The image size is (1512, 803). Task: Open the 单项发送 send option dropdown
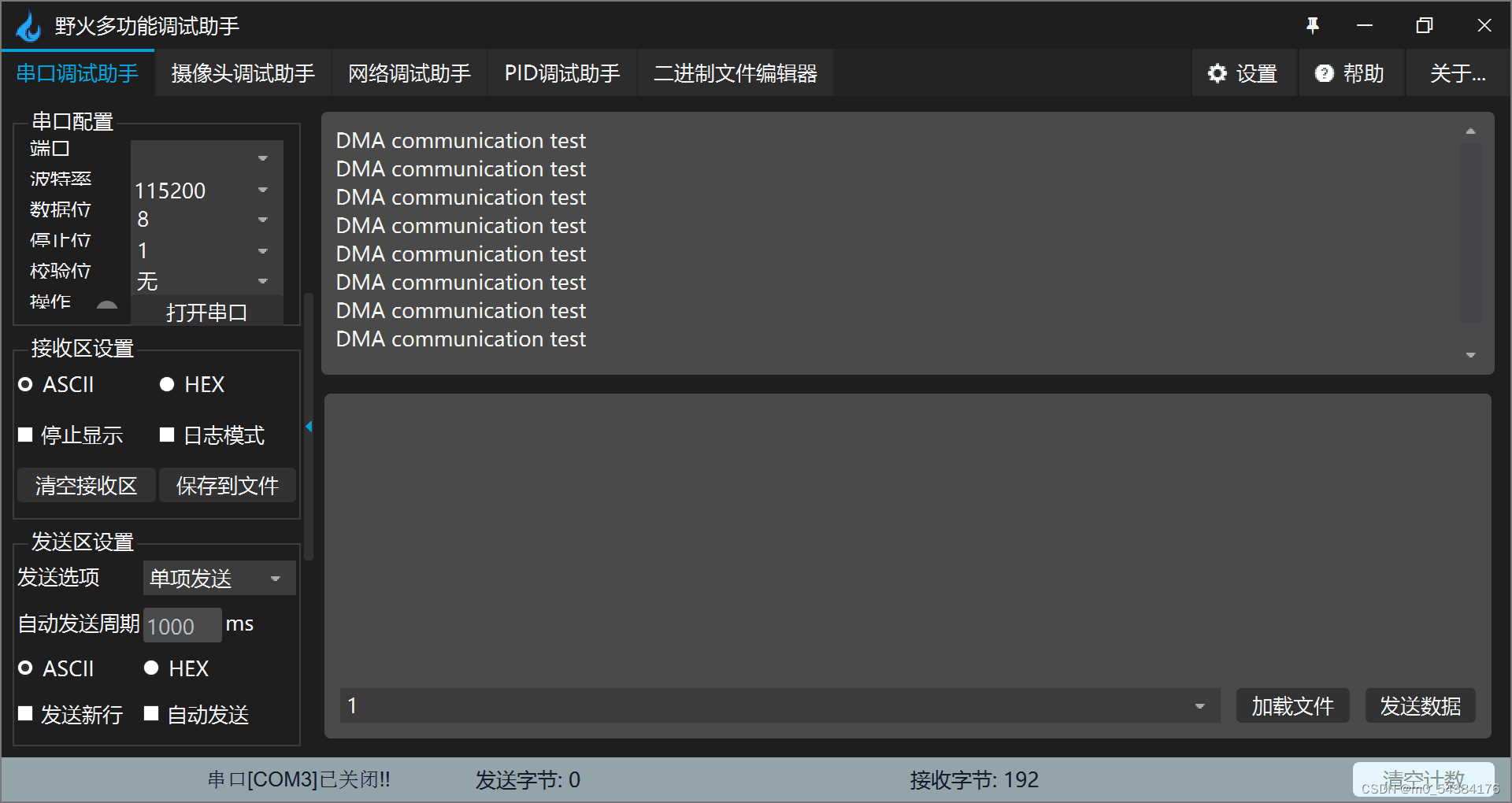[x=275, y=578]
